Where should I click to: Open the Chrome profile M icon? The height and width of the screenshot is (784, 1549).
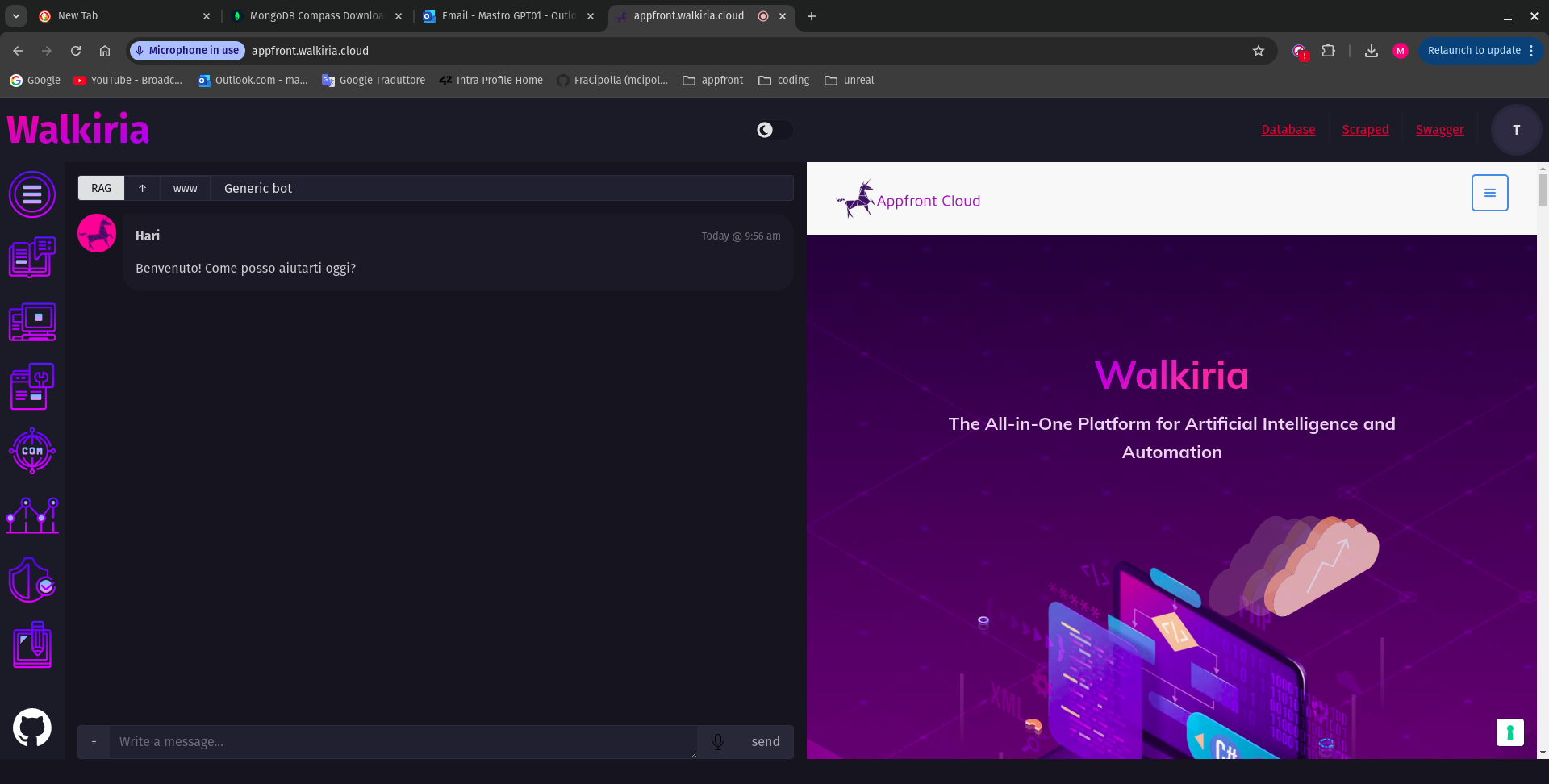1400,51
